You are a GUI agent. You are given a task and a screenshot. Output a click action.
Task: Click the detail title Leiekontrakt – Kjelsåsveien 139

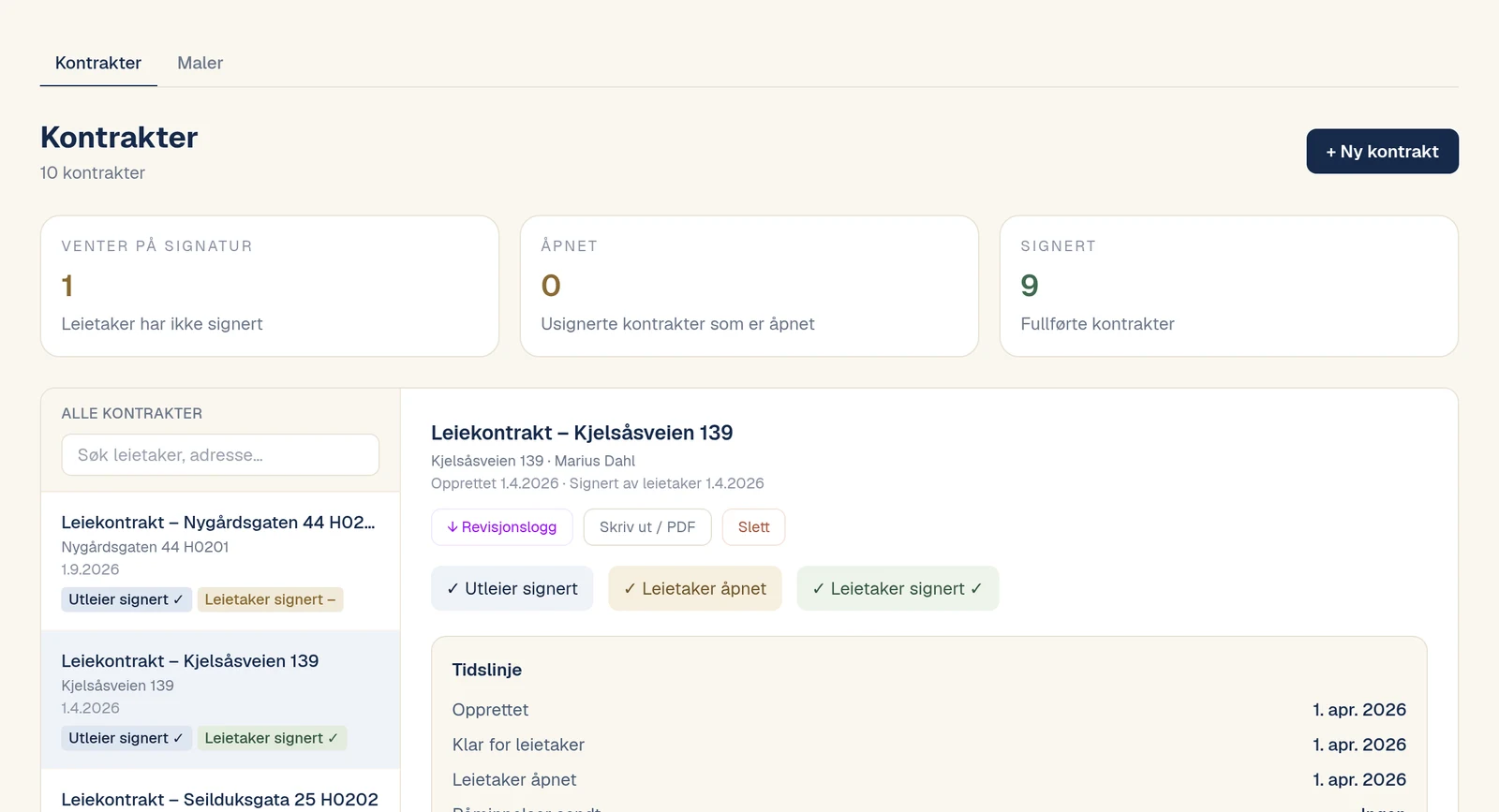coord(582,433)
